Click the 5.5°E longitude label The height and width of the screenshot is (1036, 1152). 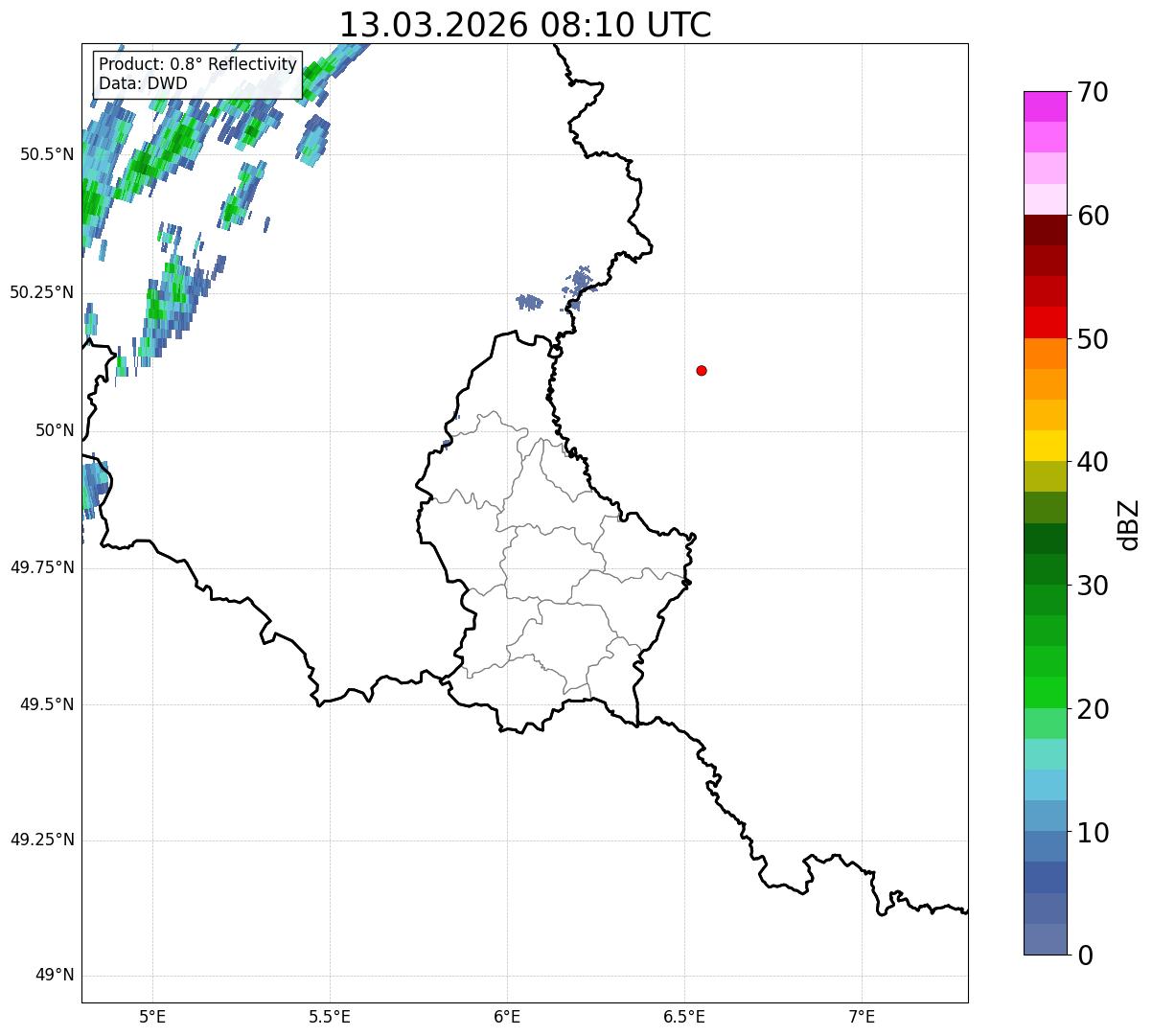coord(330,1017)
